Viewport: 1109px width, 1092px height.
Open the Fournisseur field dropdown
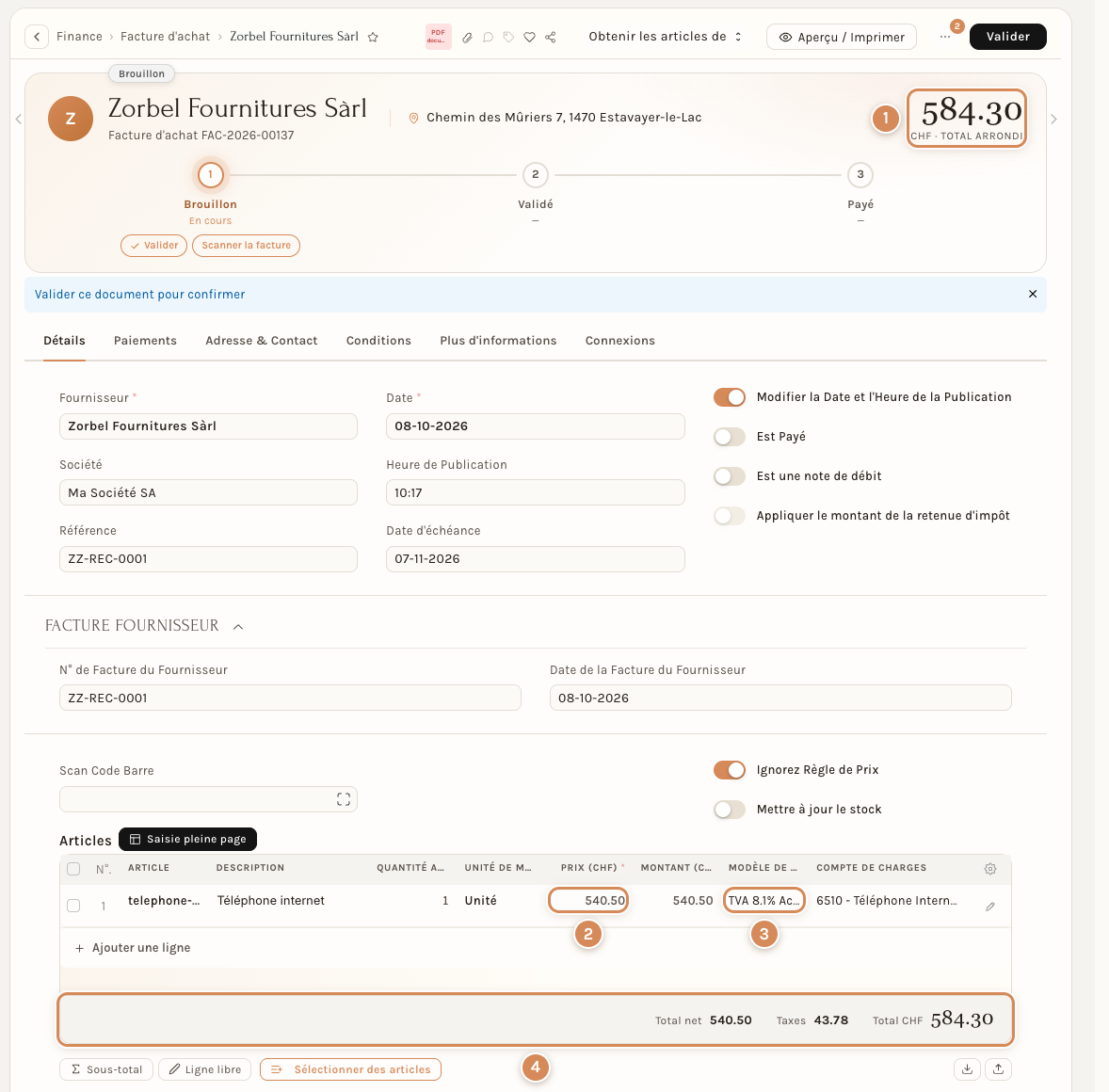(x=208, y=426)
